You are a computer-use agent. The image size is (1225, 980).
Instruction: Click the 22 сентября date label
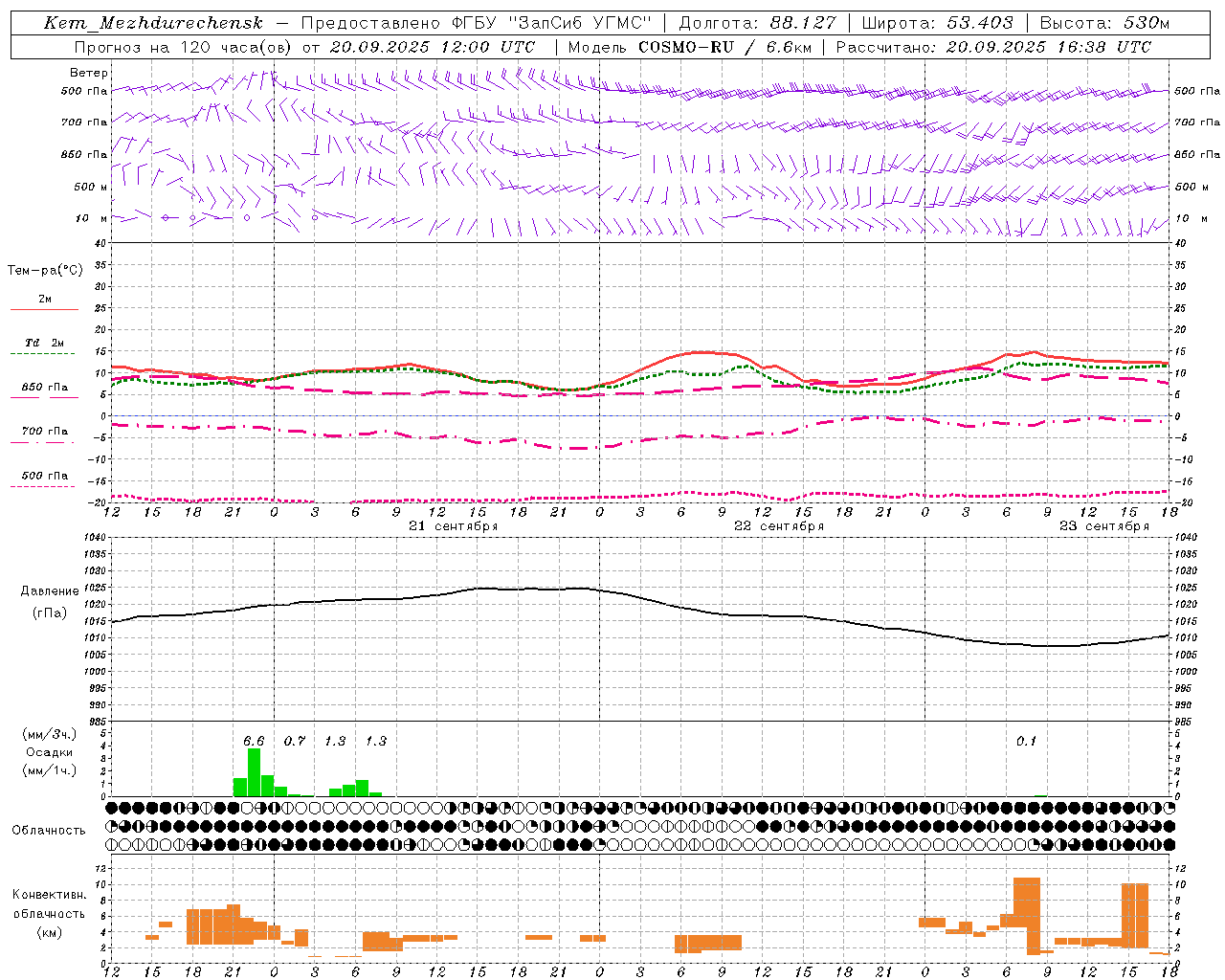(779, 526)
